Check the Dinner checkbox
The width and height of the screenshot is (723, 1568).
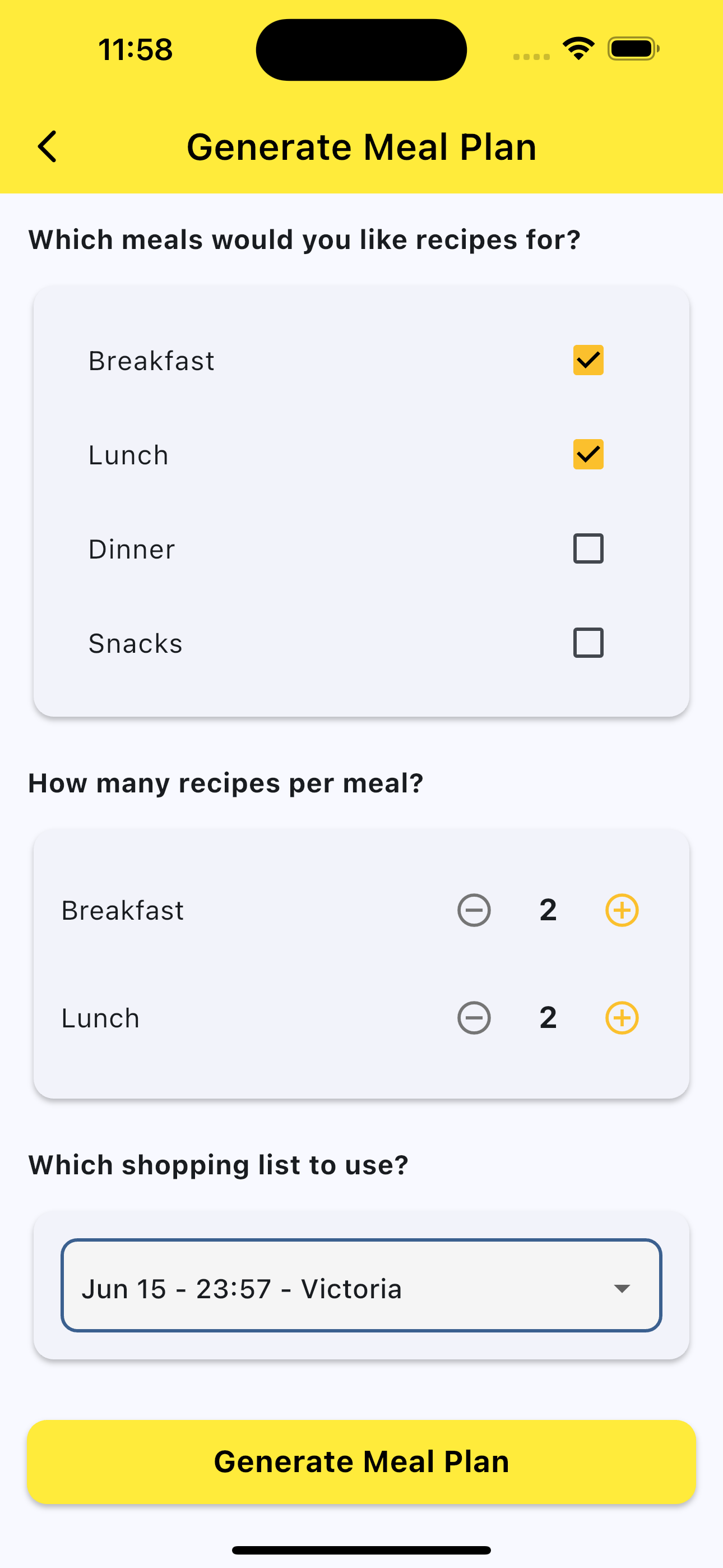(588, 548)
